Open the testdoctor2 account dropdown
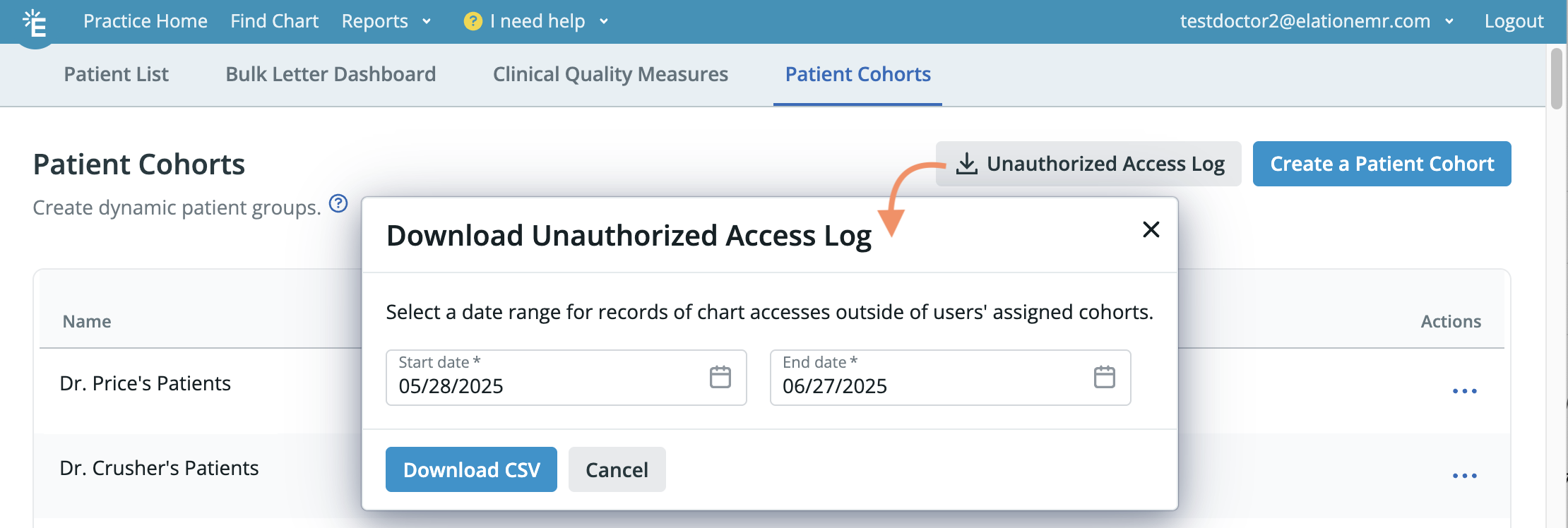Screen dimensions: 1568x528 click(x=1317, y=21)
